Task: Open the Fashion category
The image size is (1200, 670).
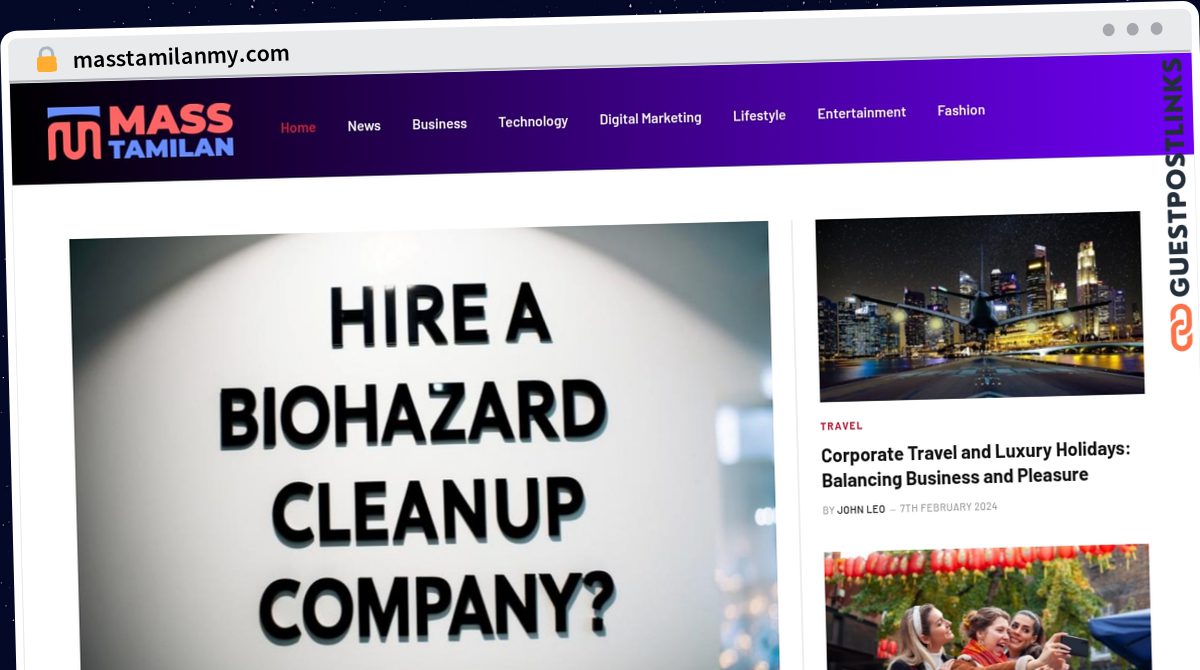Action: (961, 110)
